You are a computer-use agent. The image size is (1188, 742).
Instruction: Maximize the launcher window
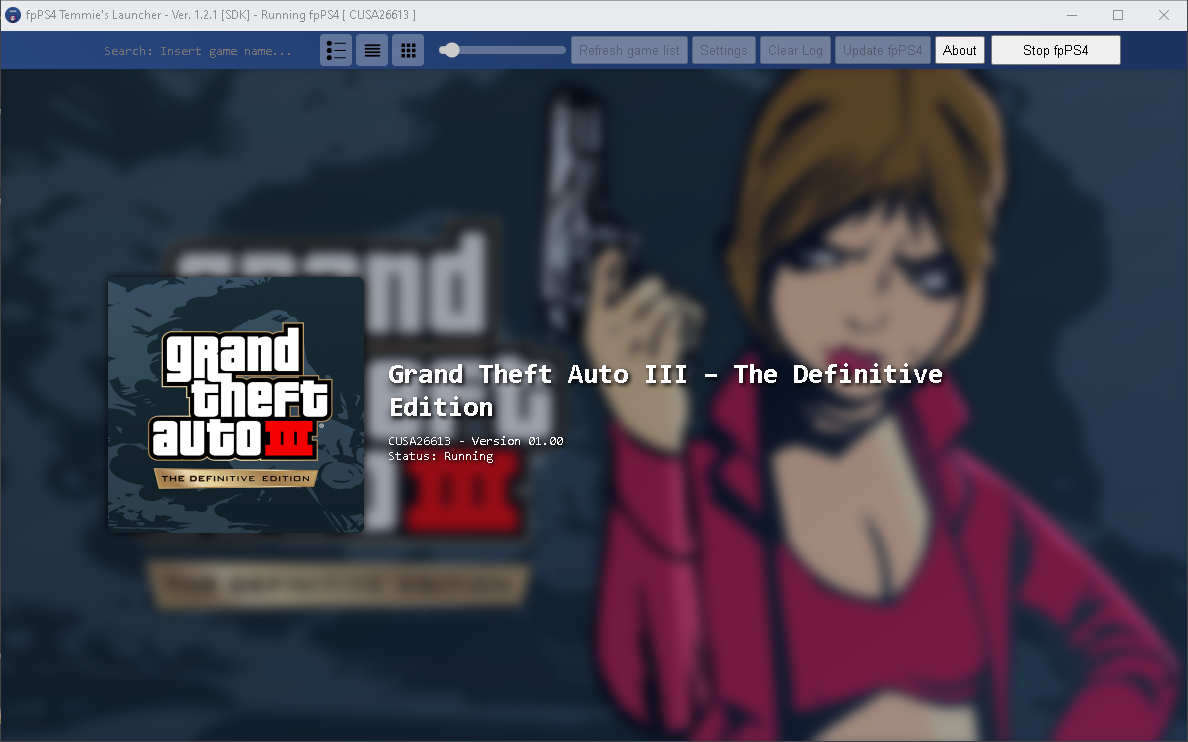(1117, 15)
